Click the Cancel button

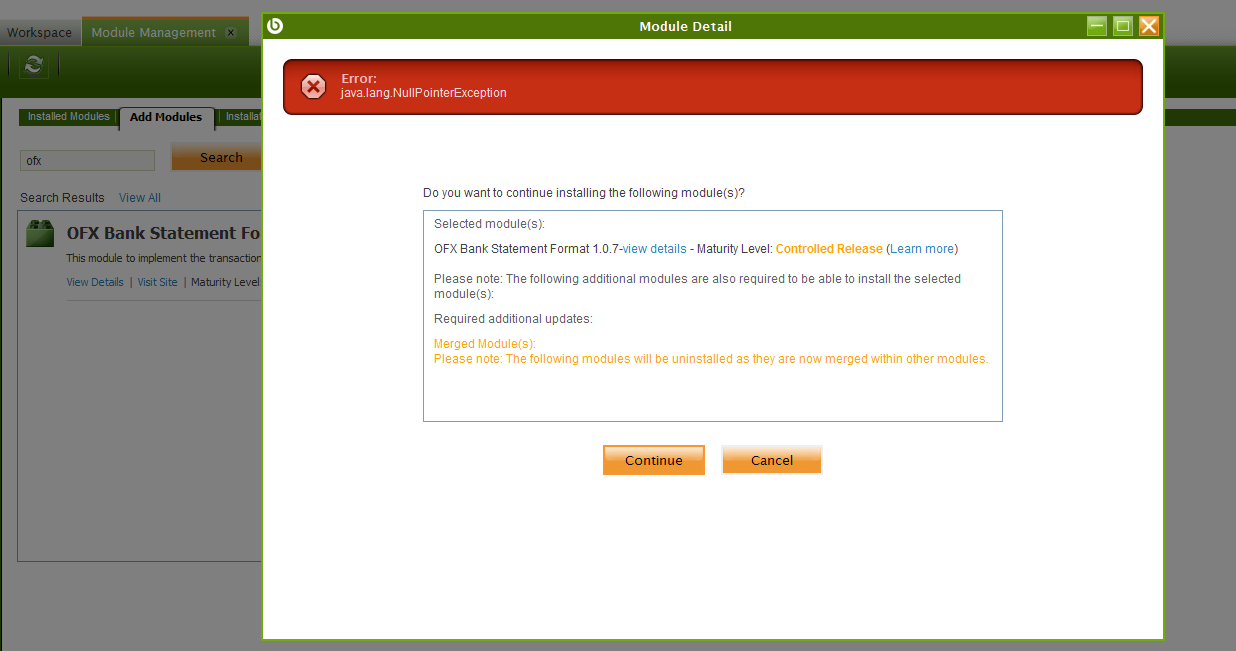pos(772,460)
